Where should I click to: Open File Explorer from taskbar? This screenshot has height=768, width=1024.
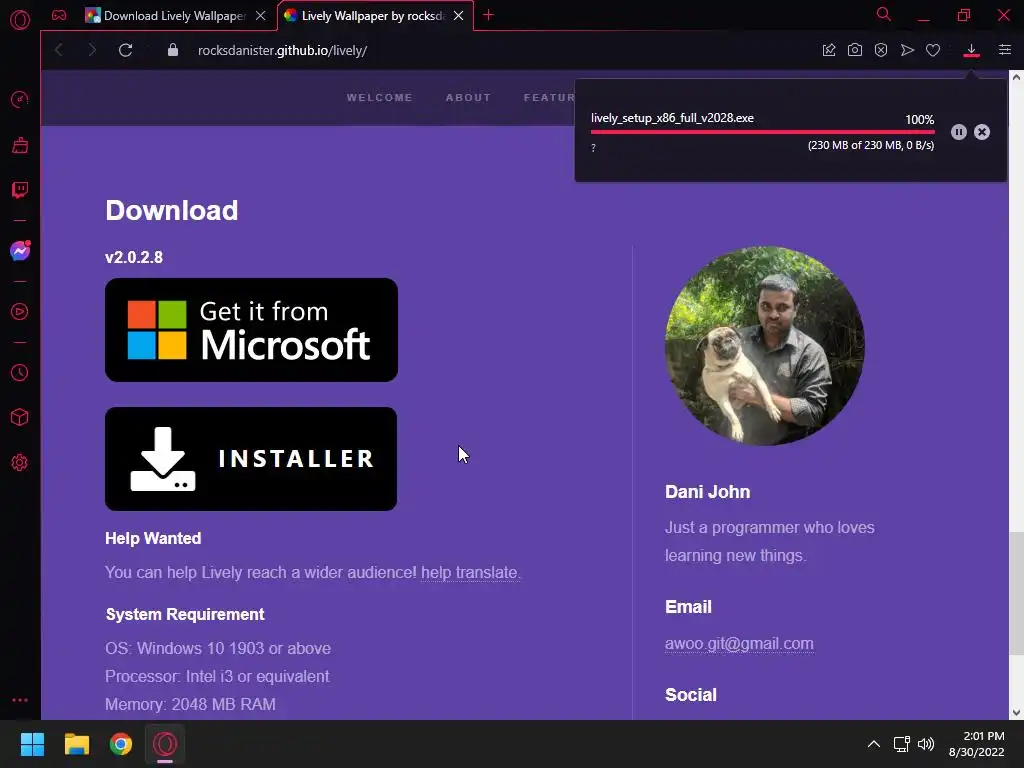click(76, 744)
